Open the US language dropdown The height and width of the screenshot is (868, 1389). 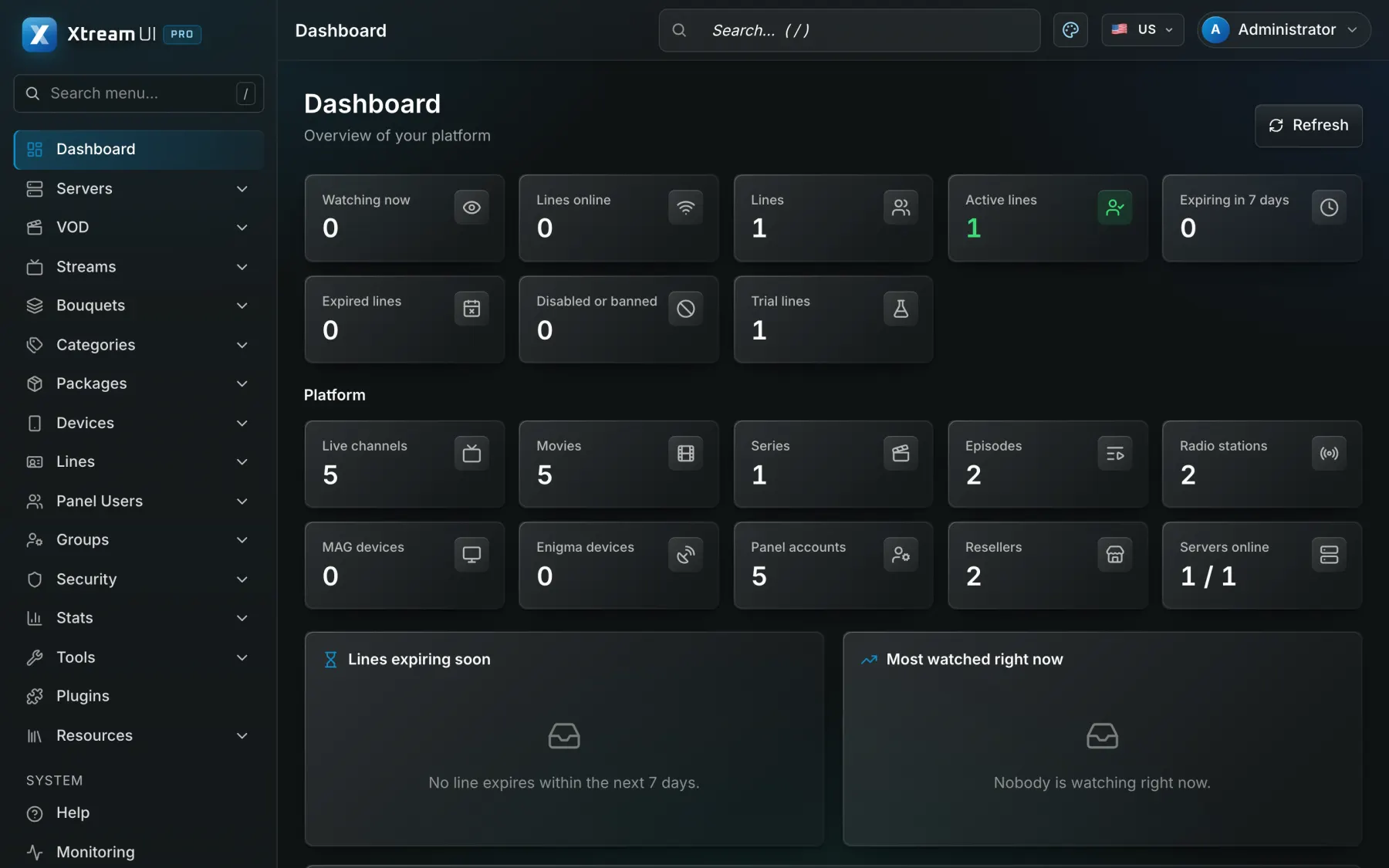1142,30
